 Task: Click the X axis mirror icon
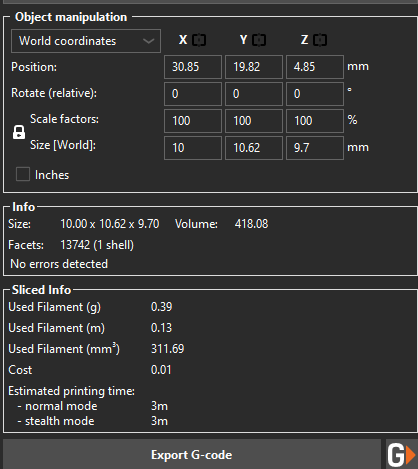(x=199, y=40)
